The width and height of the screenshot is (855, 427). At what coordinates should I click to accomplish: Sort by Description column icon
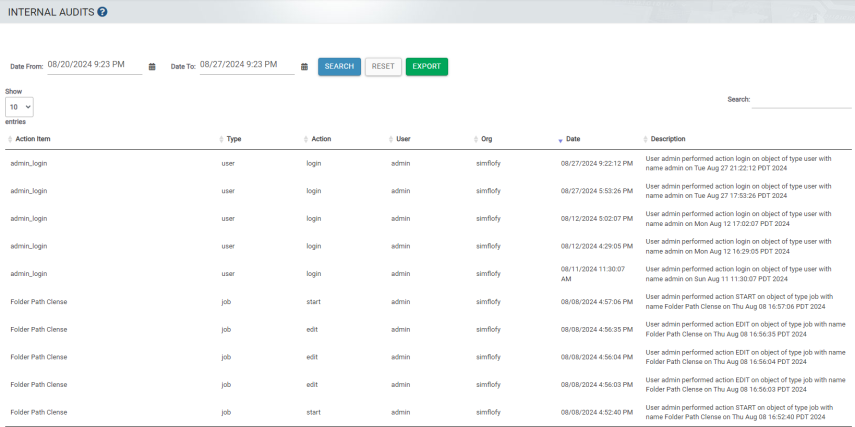coord(646,139)
